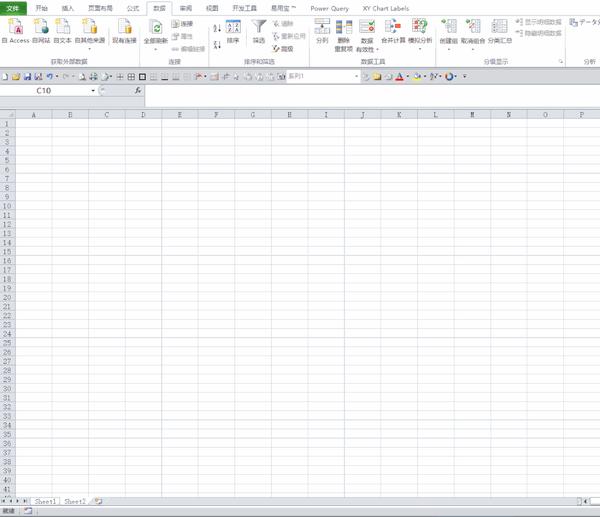This screenshot has height=517, width=600.
Task: Click 隐藏明细数据 hide detail button
Action: point(539,33)
